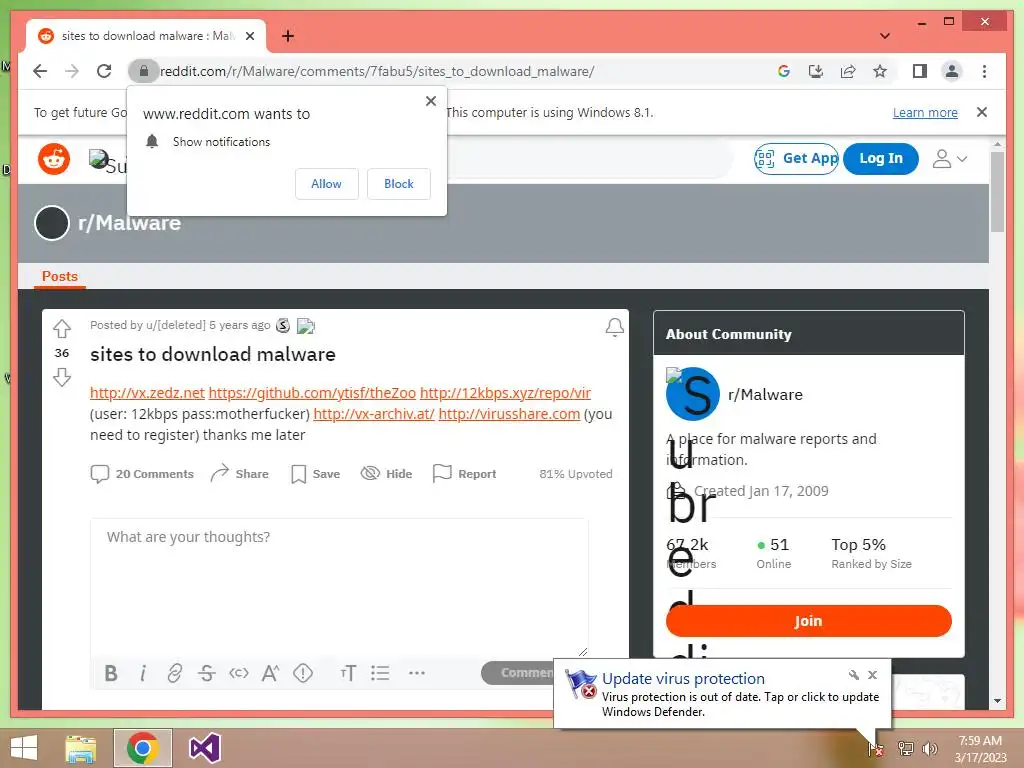1024x768 pixels.
Task: Toggle post notification bell
Action: 614,327
